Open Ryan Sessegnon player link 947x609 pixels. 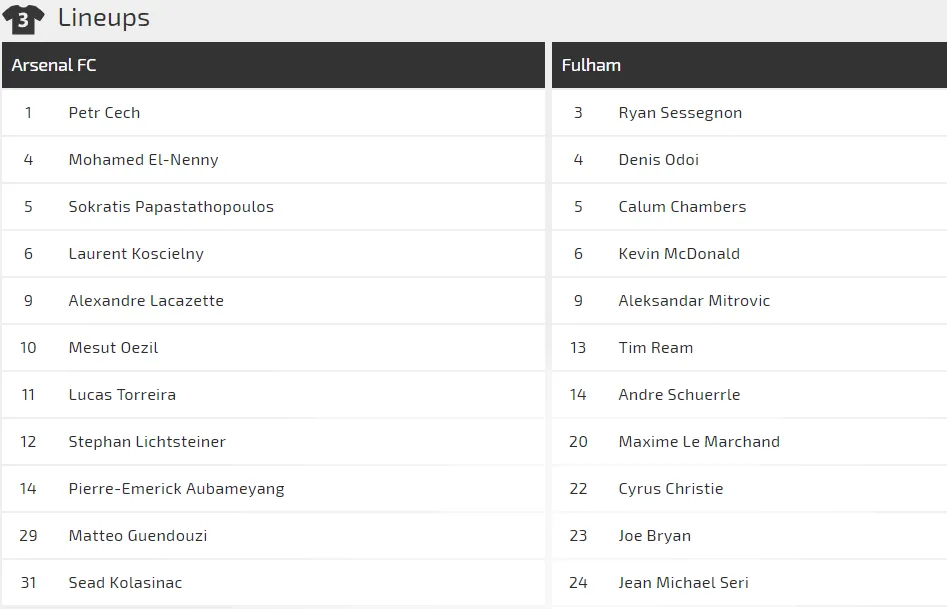pos(680,113)
